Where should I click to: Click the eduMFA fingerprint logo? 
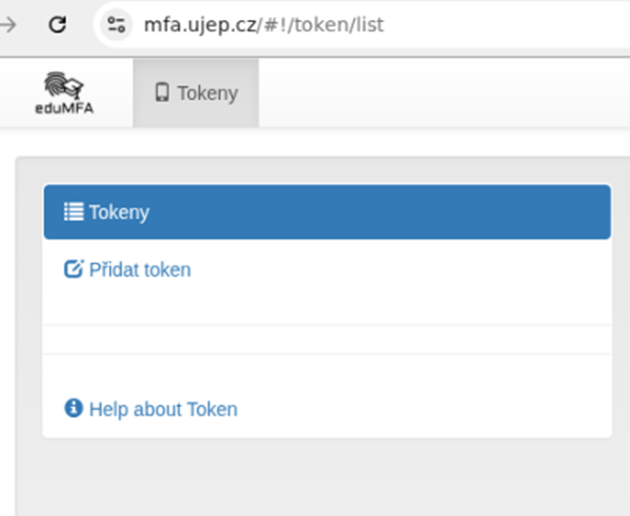pyautogui.click(x=64, y=85)
